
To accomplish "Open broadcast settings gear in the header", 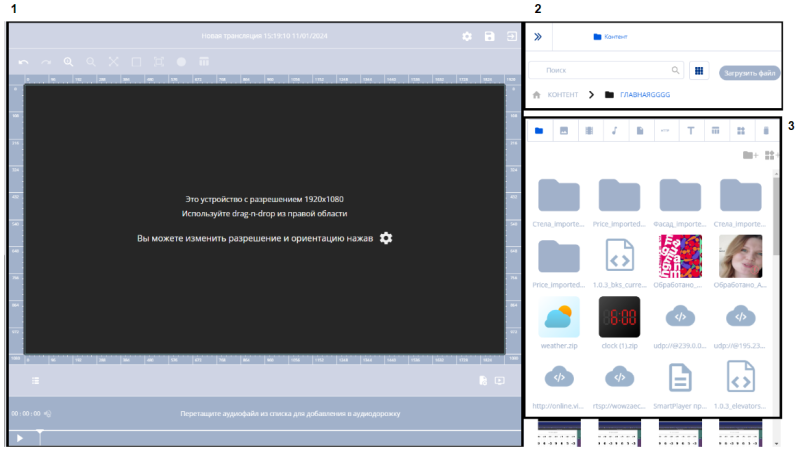I will tap(467, 37).
